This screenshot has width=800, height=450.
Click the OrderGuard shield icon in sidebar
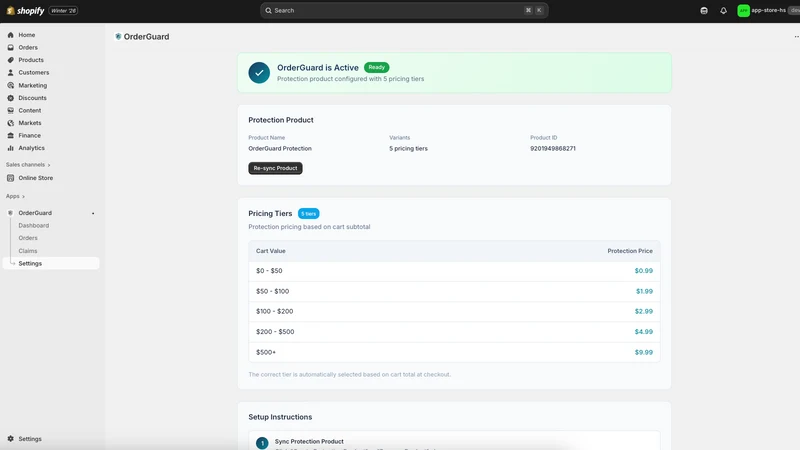(x=10, y=213)
